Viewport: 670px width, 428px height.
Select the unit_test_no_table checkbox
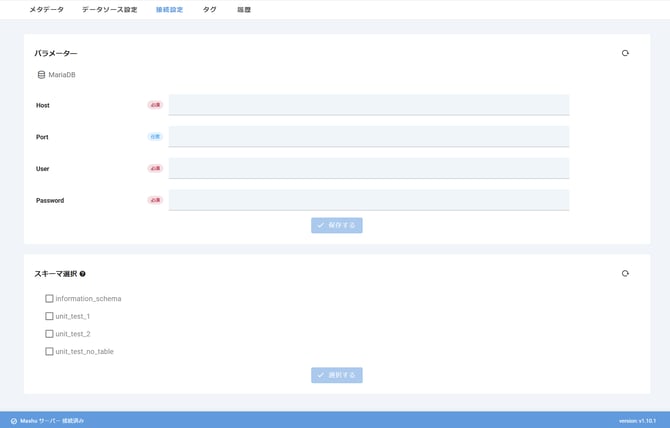click(x=49, y=352)
